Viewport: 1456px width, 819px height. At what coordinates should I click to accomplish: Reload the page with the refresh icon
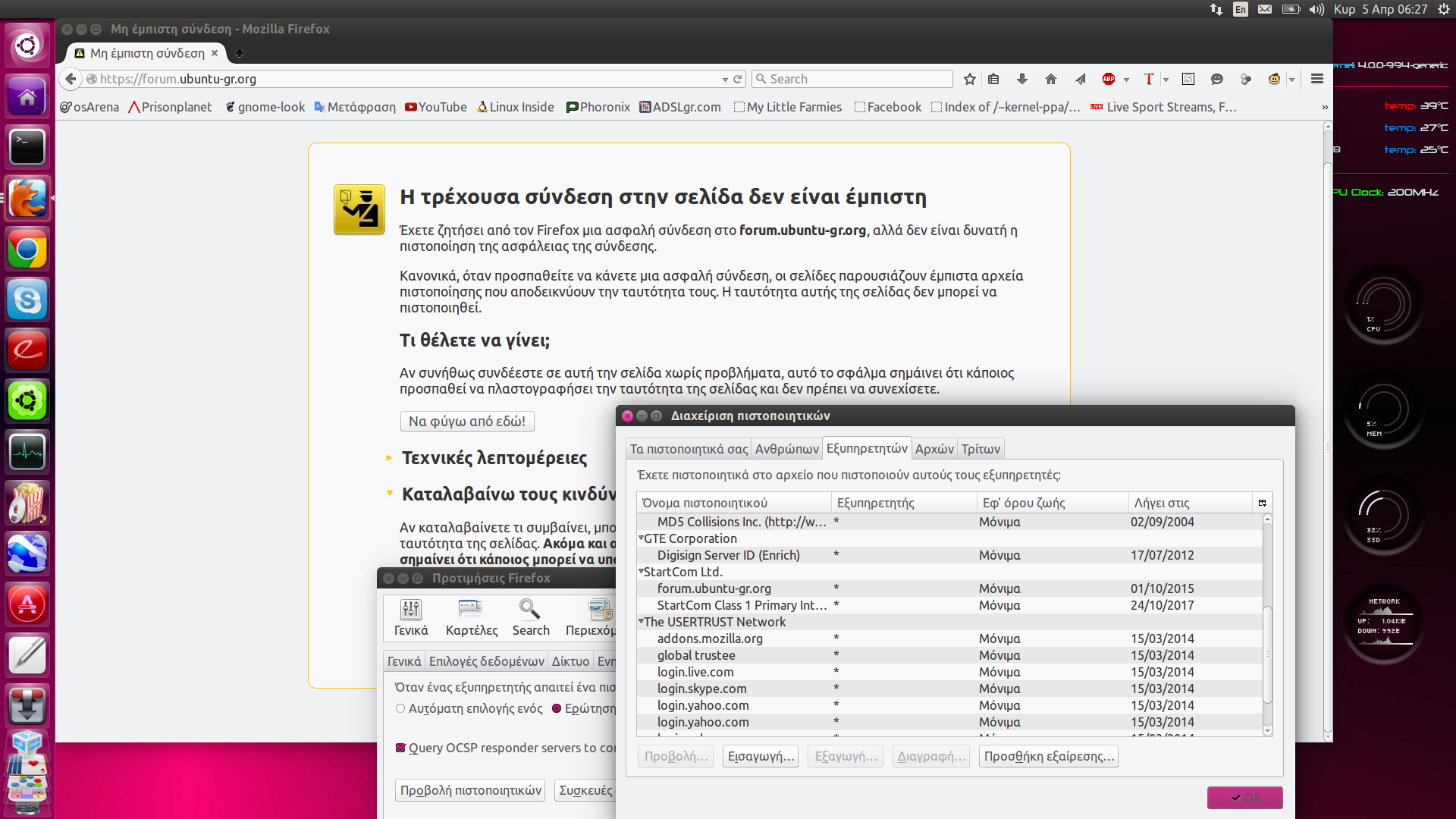tap(737, 79)
